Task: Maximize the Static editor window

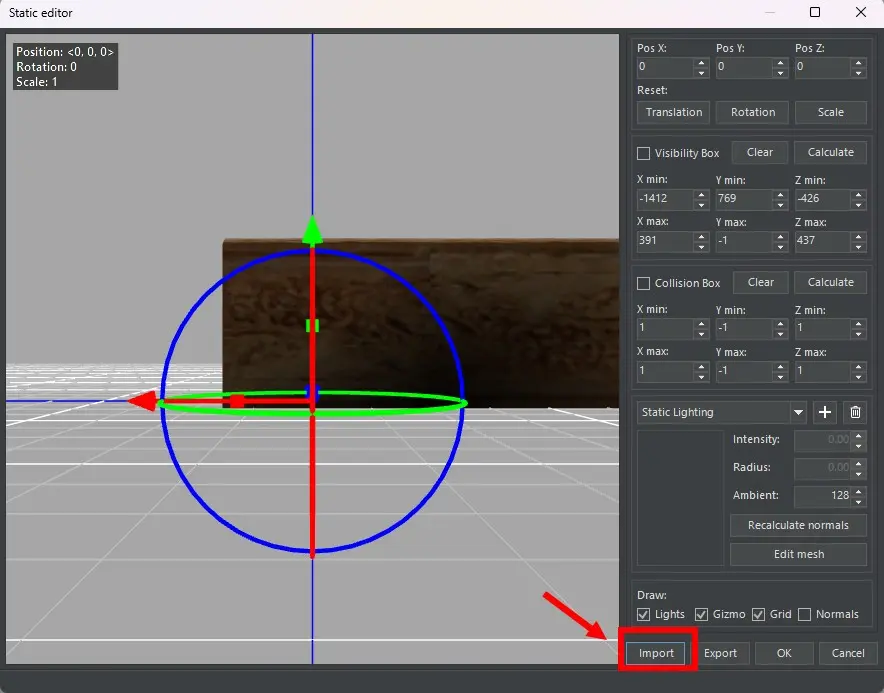Action: pos(815,13)
